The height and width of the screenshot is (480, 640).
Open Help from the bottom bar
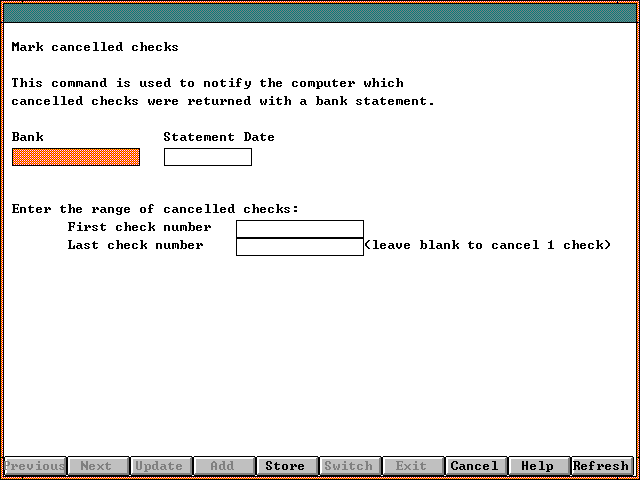537,466
